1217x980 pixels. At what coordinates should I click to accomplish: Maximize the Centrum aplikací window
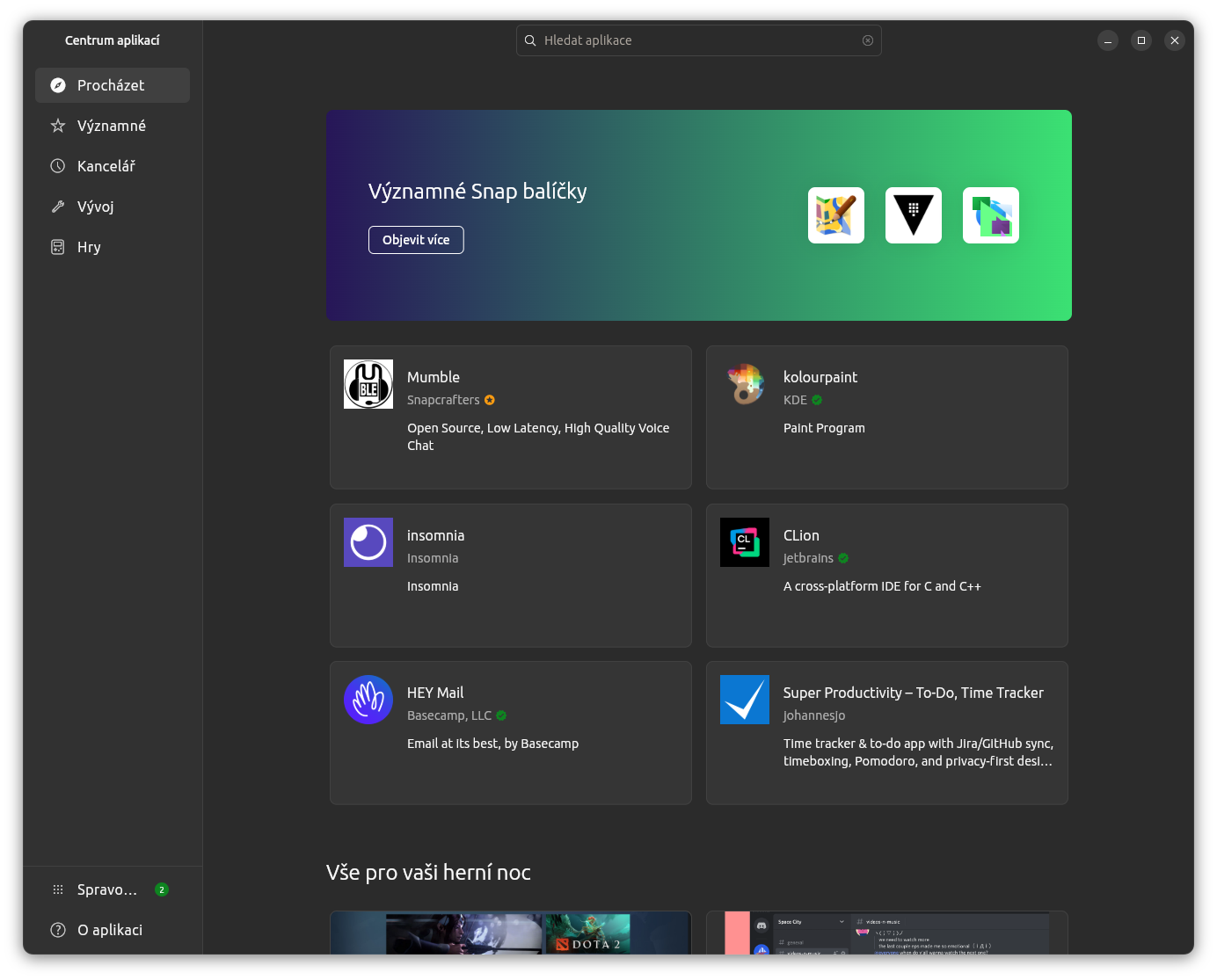[x=1141, y=40]
